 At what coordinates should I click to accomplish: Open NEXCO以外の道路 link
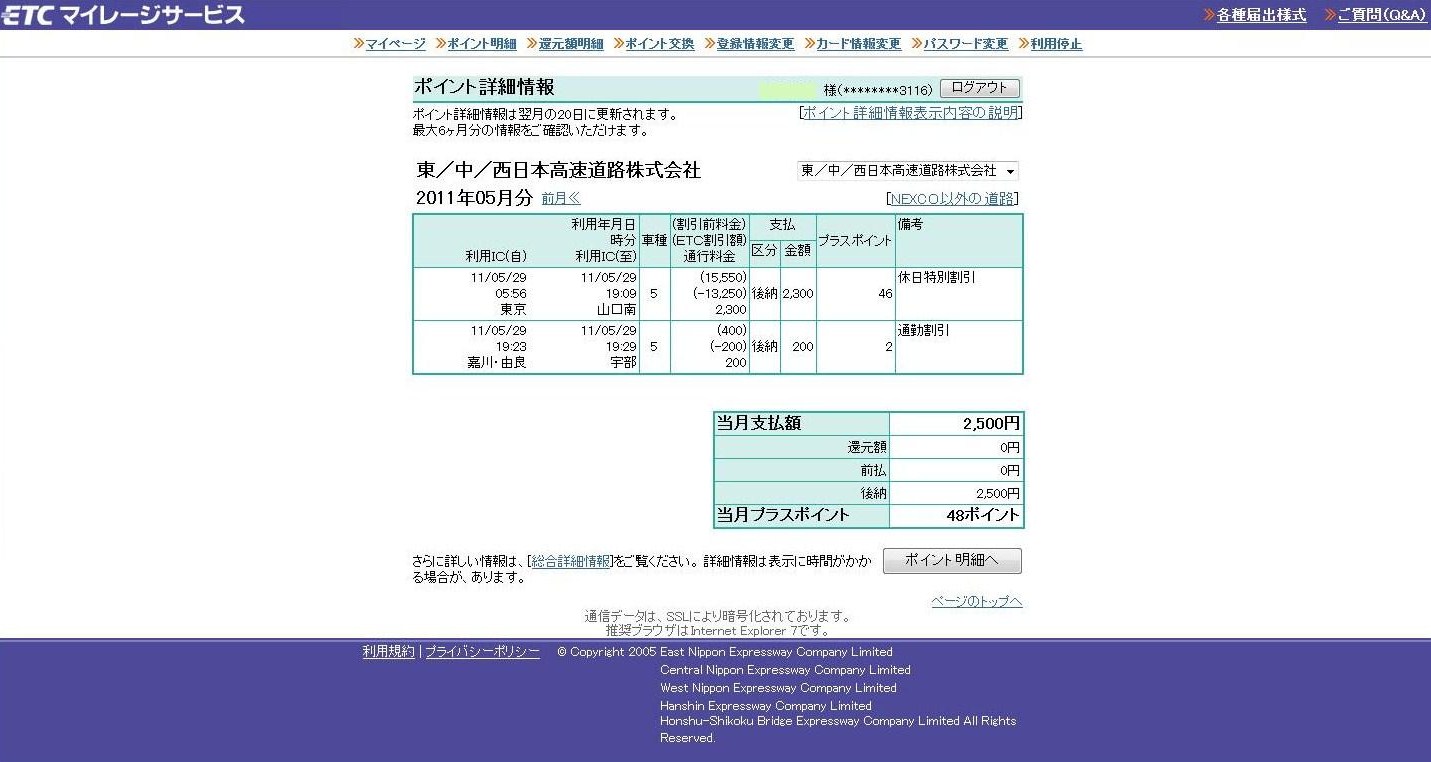pos(952,199)
